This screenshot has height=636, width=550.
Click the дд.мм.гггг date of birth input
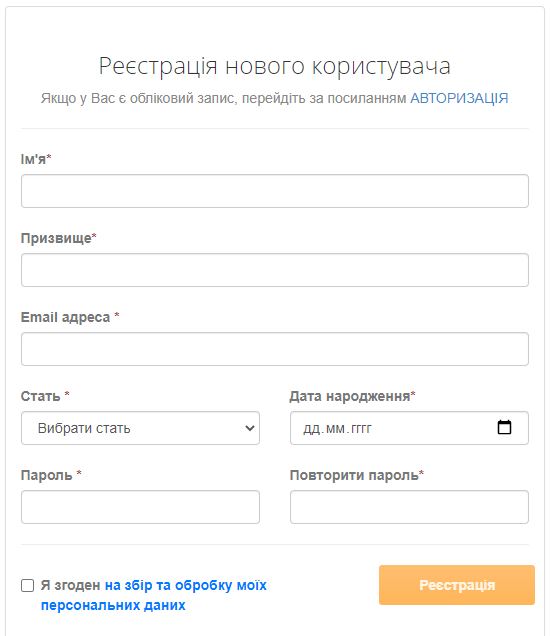tap(409, 428)
